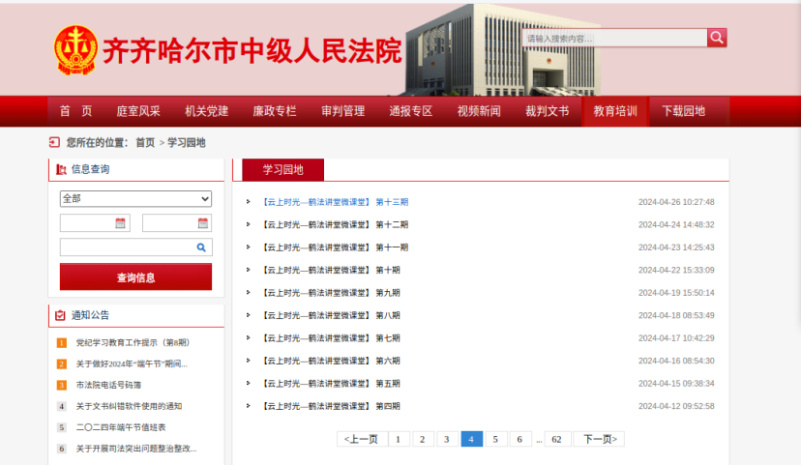Click the blue magnifier in keyword field
801x465 pixels.
pyautogui.click(x=201, y=247)
